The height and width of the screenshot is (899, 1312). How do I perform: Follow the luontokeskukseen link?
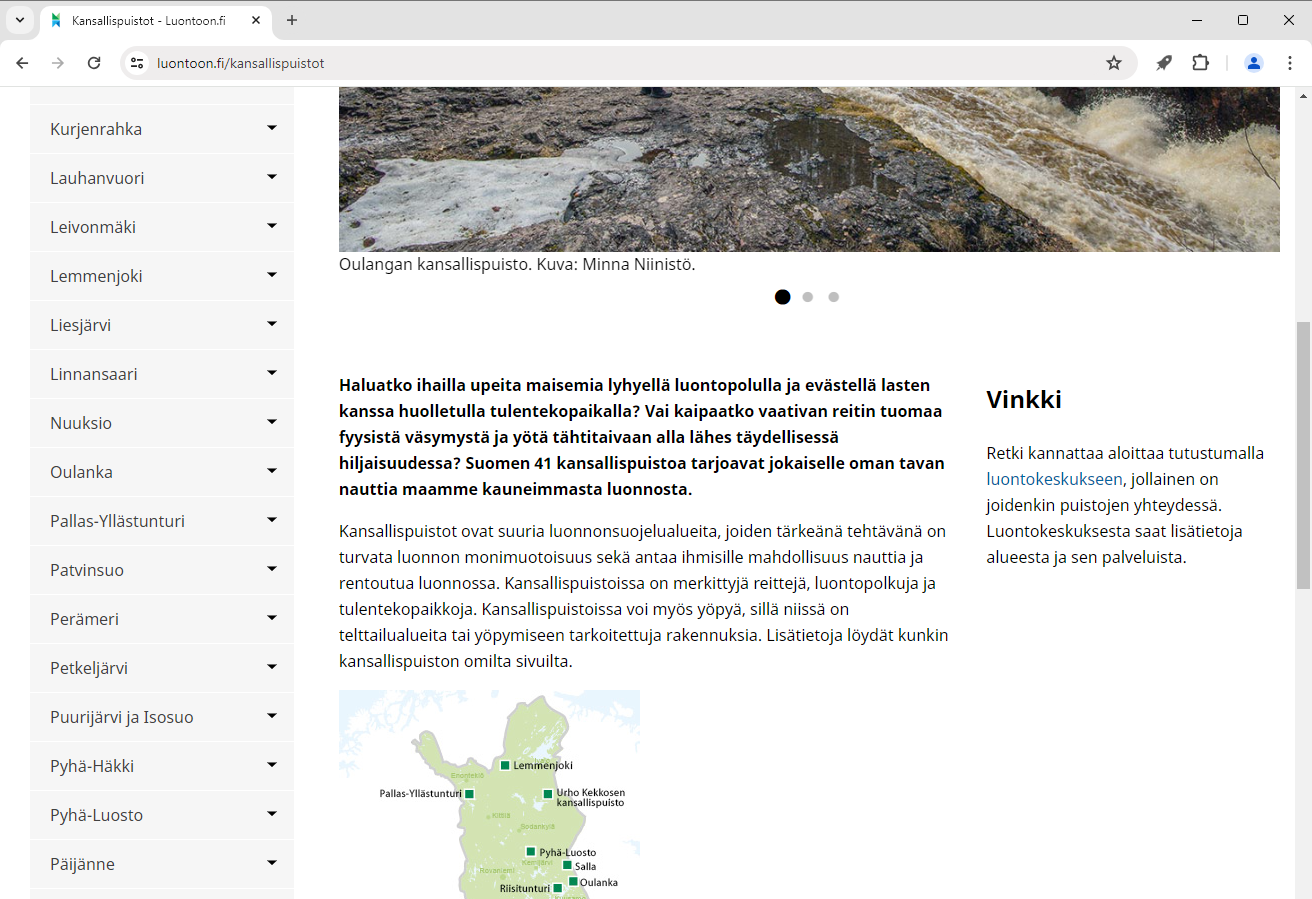point(1054,479)
